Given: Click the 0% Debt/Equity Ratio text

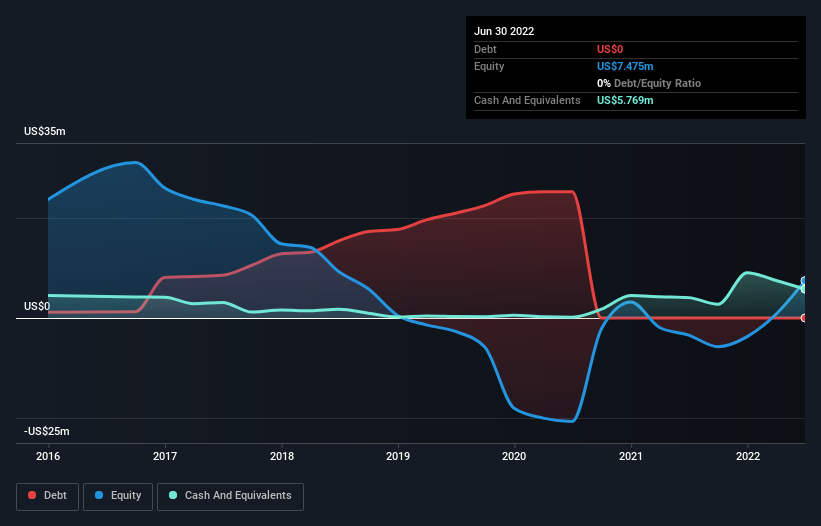Looking at the screenshot, I should point(649,83).
